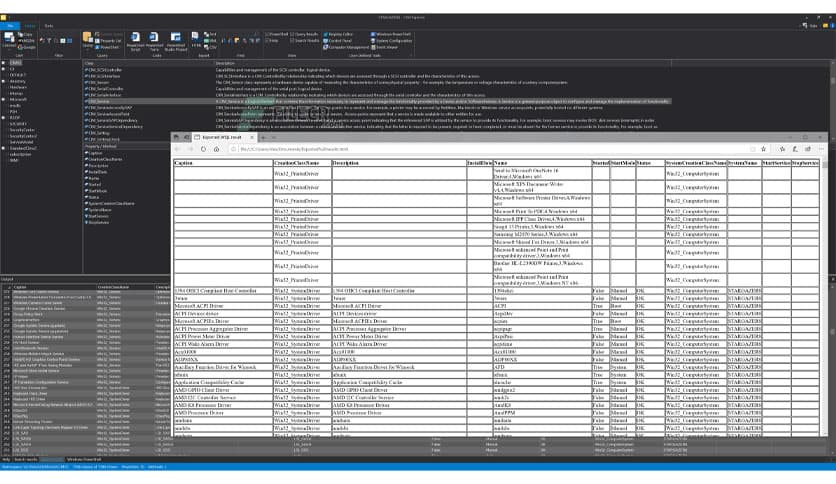Click the Copy icon in Connect group
The height and width of the screenshot is (484, 836).
click(x=25, y=34)
